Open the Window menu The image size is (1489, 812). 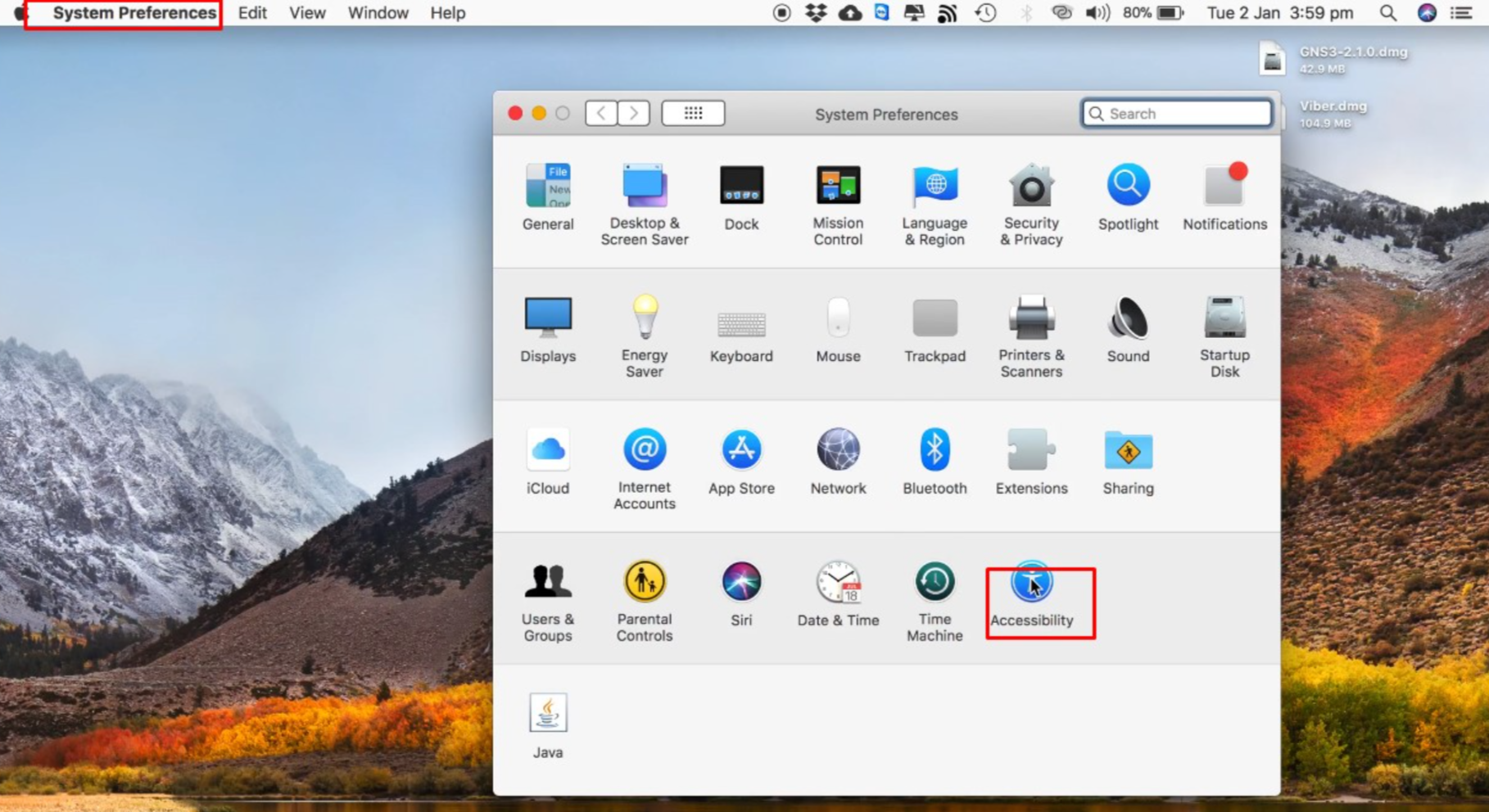pos(377,13)
